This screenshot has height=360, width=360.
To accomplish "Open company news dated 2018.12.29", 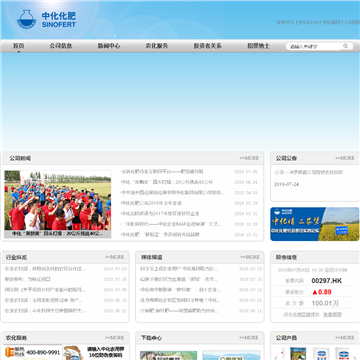I will point(171,224).
